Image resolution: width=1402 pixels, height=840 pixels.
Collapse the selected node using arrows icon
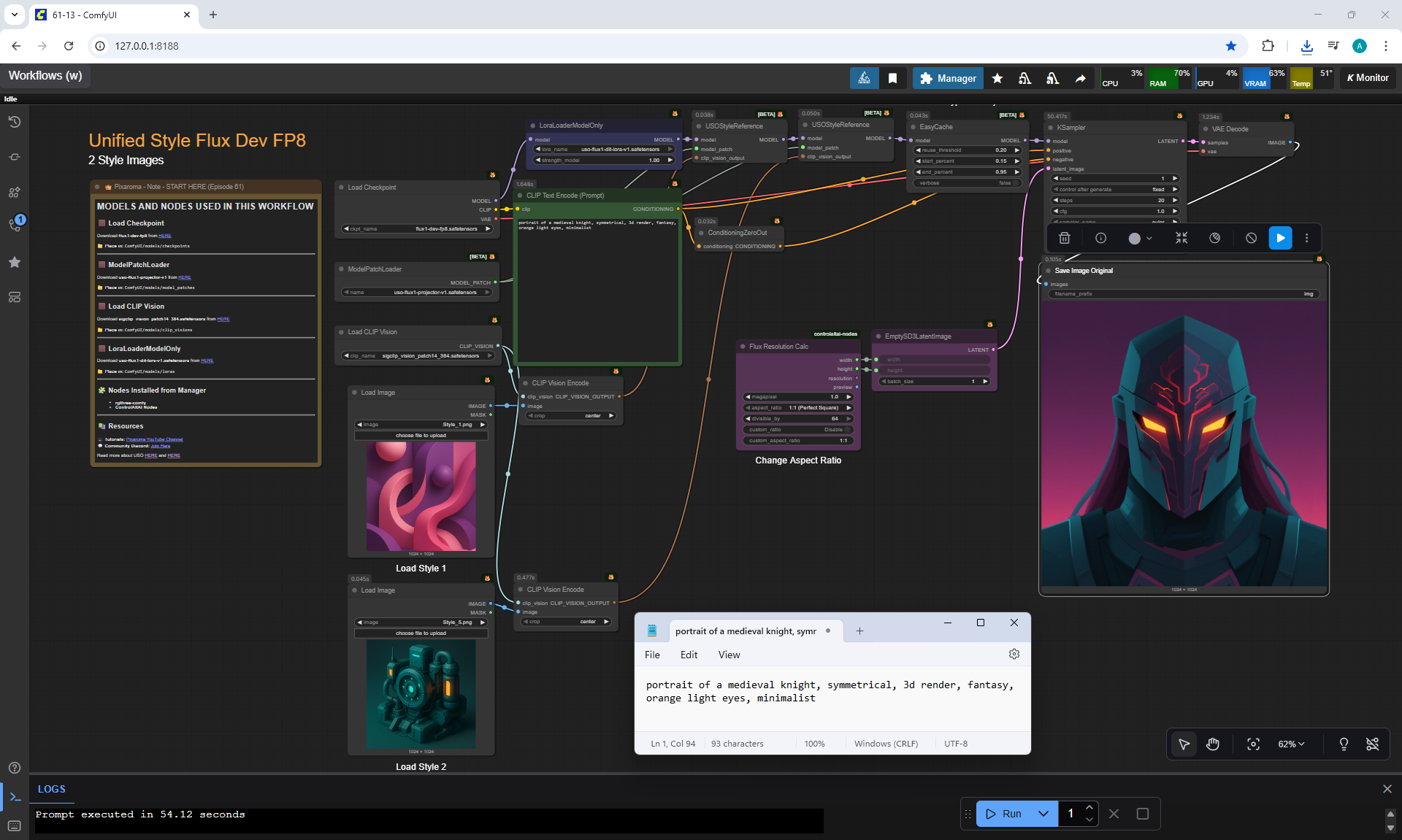[1181, 238]
